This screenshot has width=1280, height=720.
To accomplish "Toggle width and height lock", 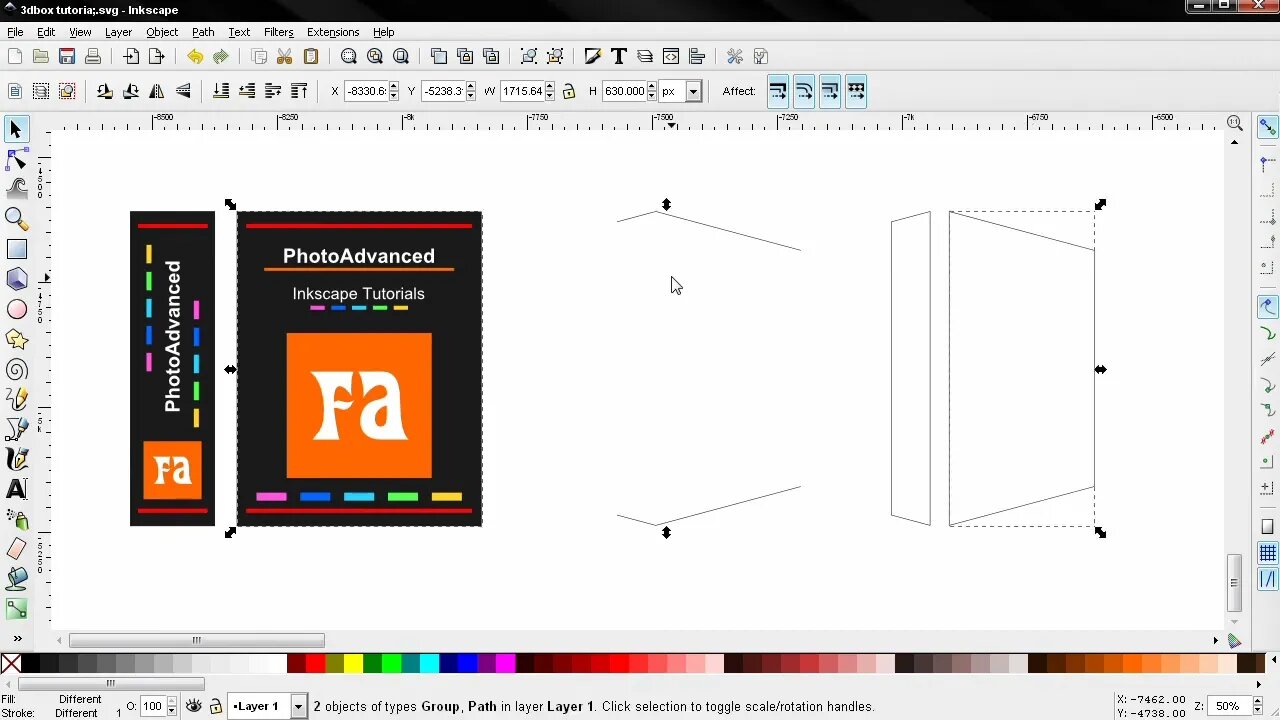I will pyautogui.click(x=569, y=91).
